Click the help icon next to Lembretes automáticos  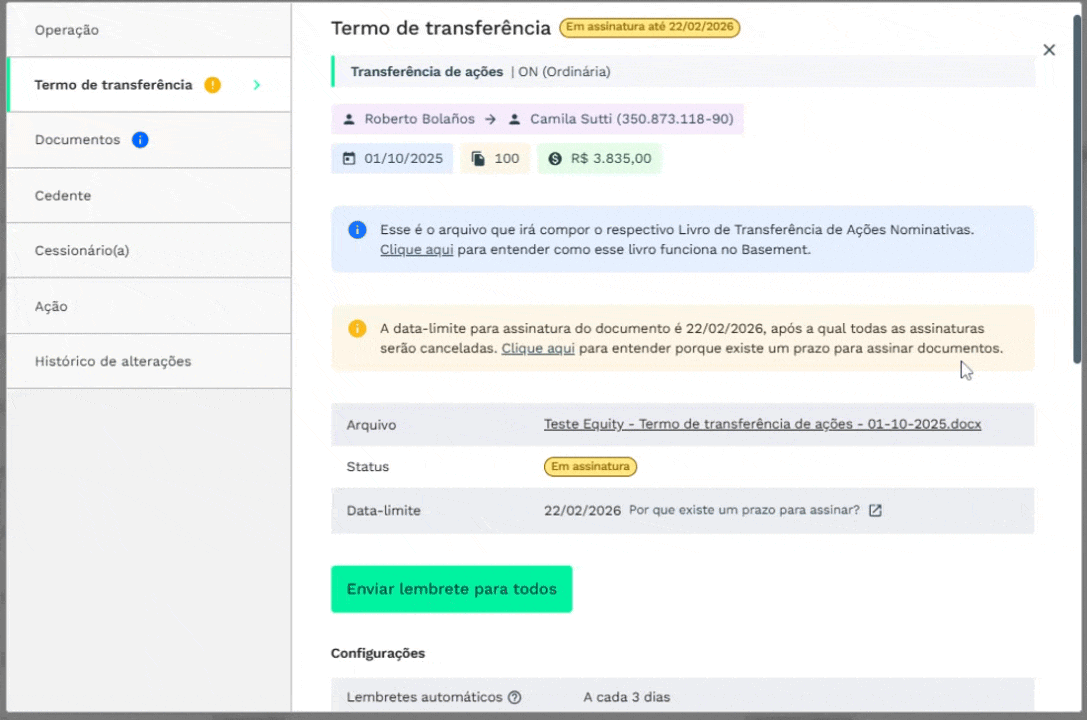[x=515, y=697]
